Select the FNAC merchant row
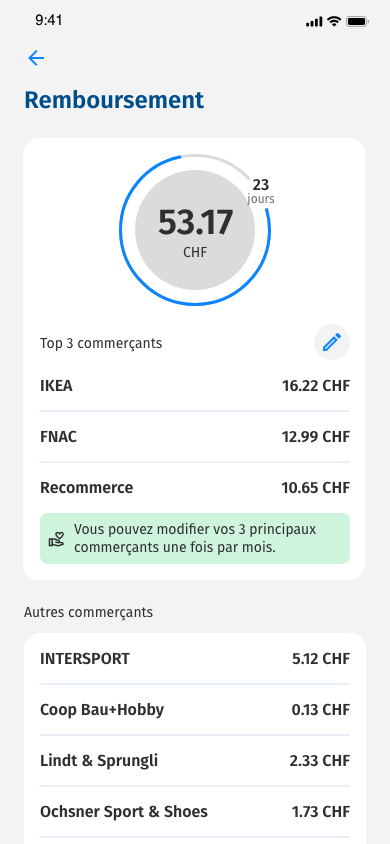The height and width of the screenshot is (844, 390). click(195, 437)
